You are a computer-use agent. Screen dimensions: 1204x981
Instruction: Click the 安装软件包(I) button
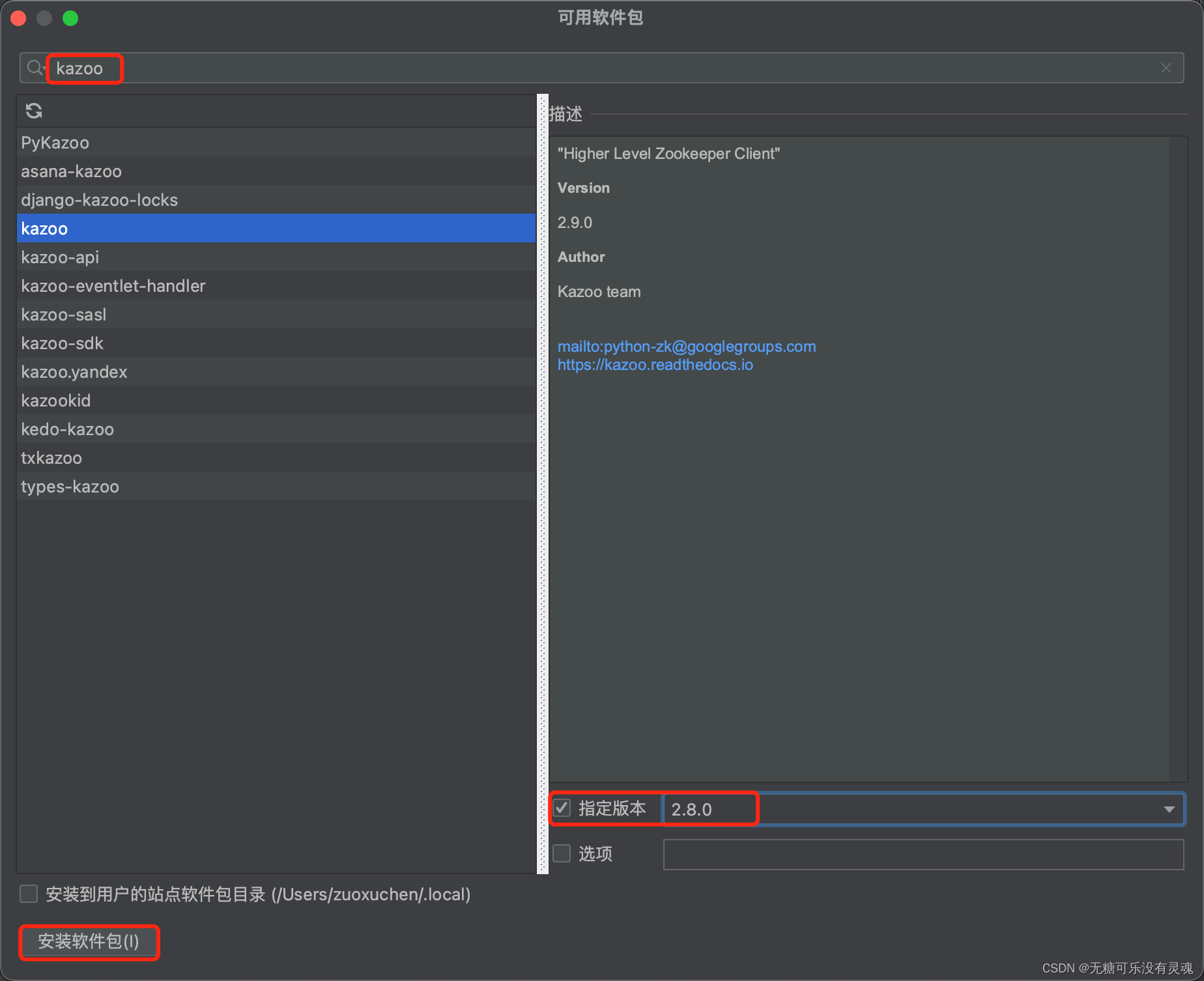89,941
